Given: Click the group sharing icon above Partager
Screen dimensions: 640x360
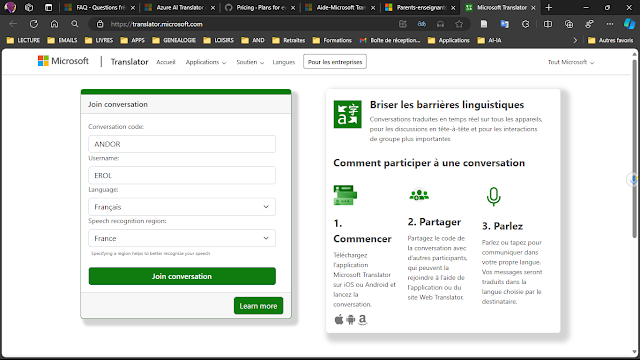Looking at the screenshot, I should [419, 195].
